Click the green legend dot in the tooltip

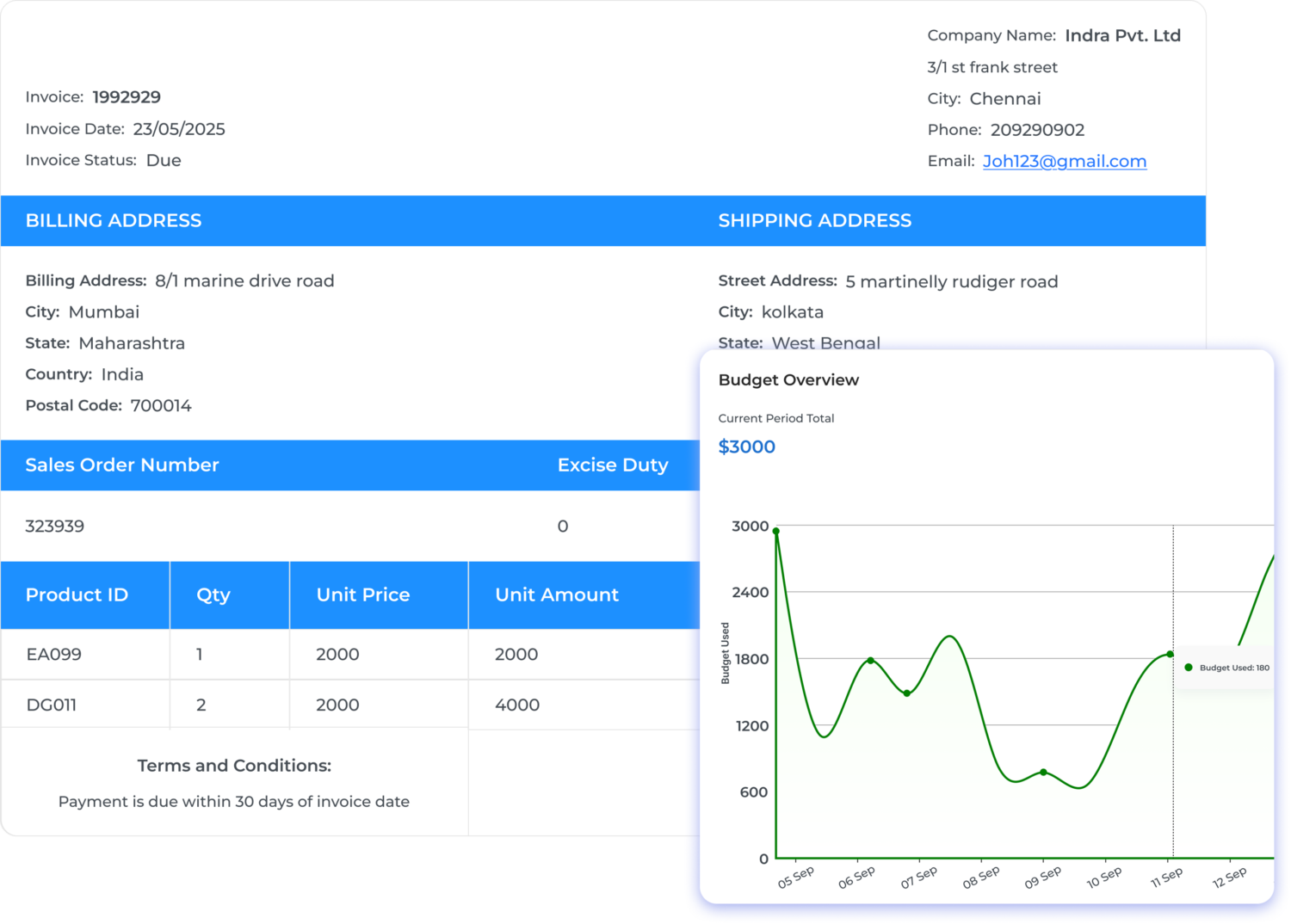(x=1188, y=666)
